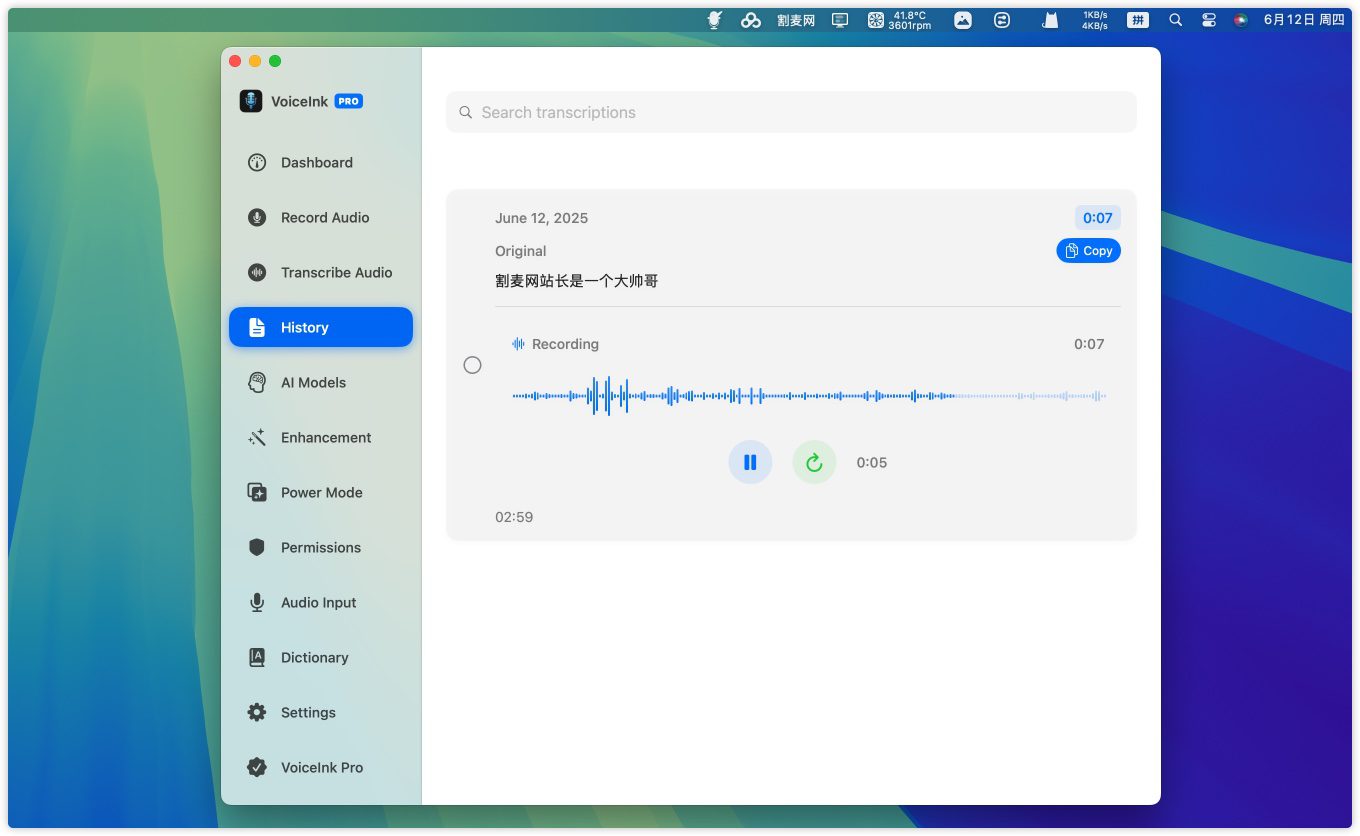Screen dimensions: 1360x836
Task: Go to Audio Input section
Action: [x=318, y=603]
